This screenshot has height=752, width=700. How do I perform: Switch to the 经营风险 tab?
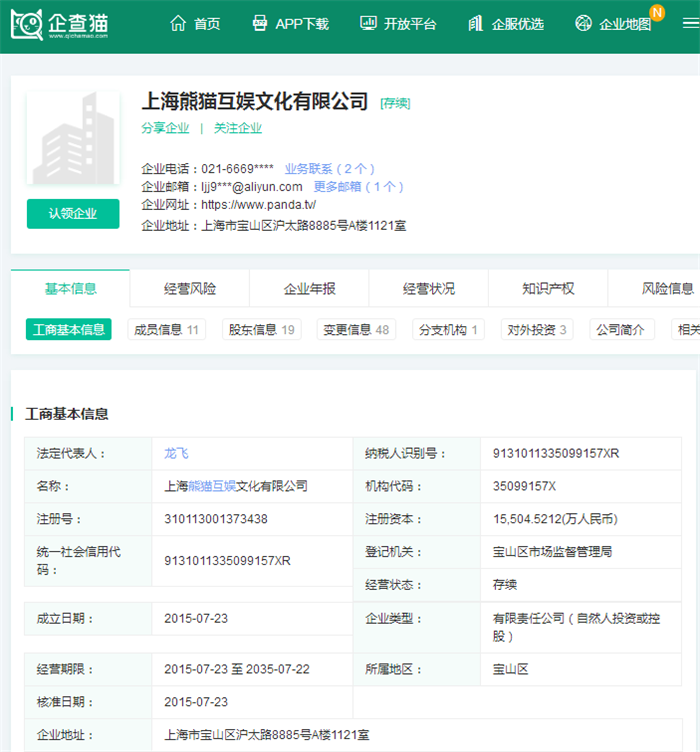(190, 288)
